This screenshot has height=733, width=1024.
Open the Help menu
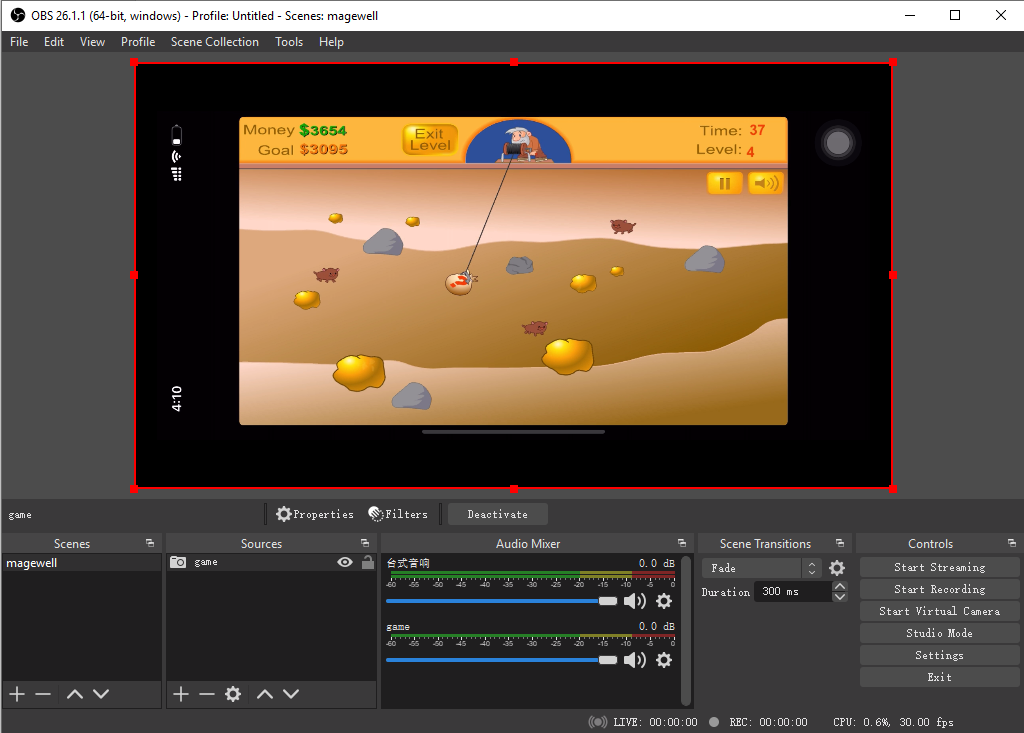click(x=331, y=42)
